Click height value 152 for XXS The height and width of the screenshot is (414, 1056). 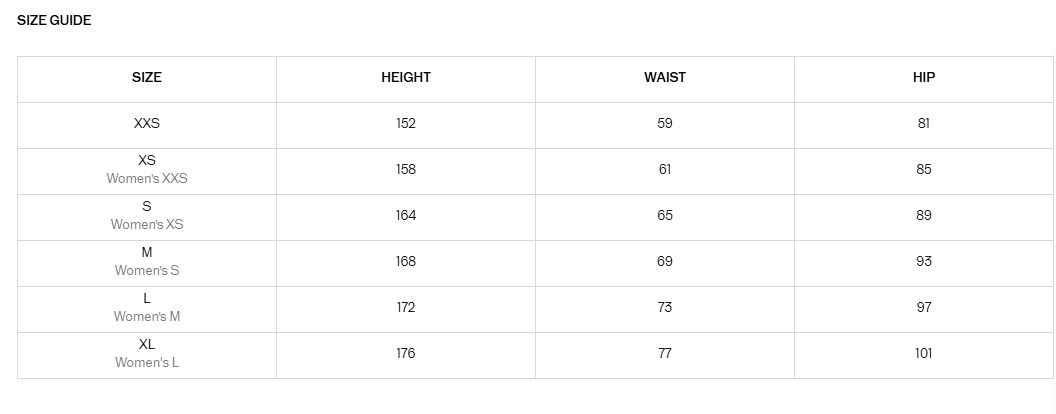pyautogui.click(x=406, y=124)
